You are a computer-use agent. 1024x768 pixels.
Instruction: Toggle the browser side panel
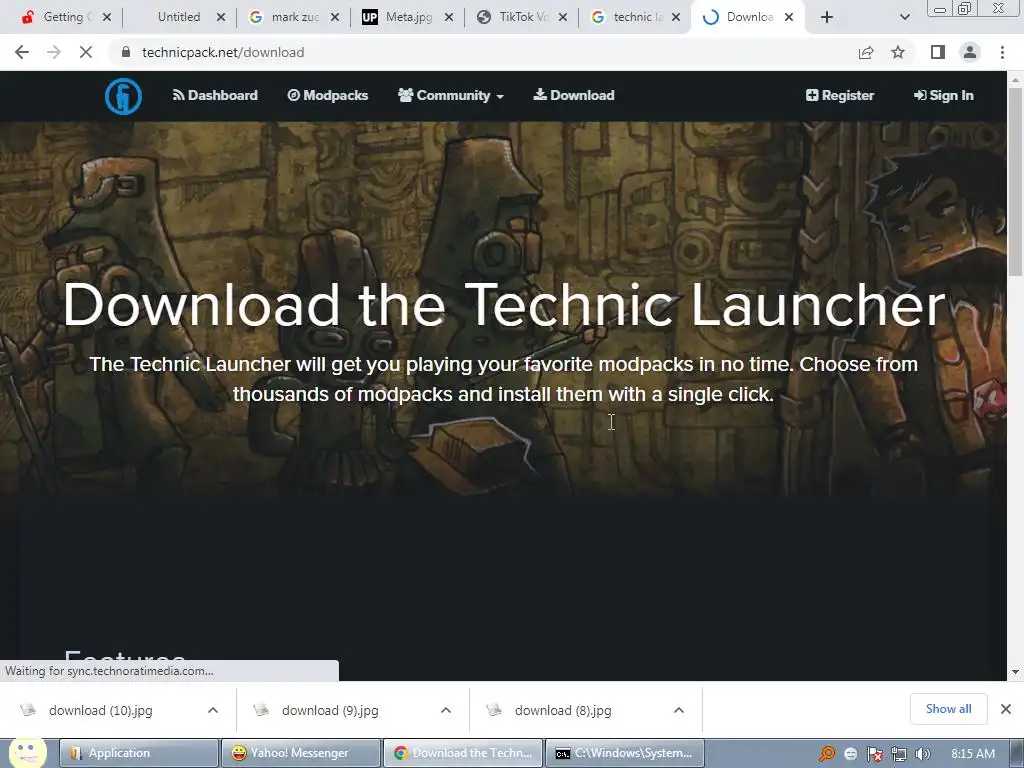[x=938, y=52]
